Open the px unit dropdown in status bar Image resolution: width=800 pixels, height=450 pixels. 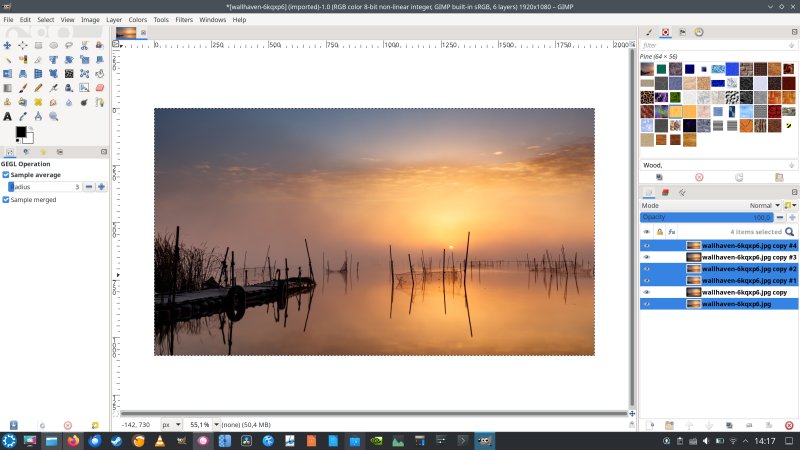click(172, 425)
